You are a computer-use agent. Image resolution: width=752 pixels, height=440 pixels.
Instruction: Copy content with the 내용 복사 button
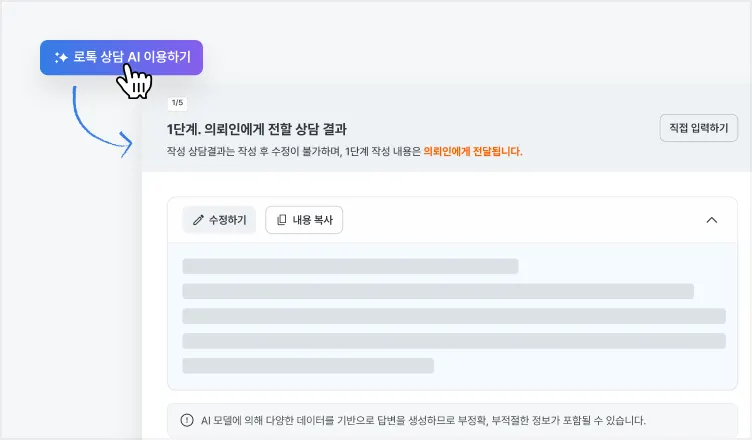click(x=304, y=220)
